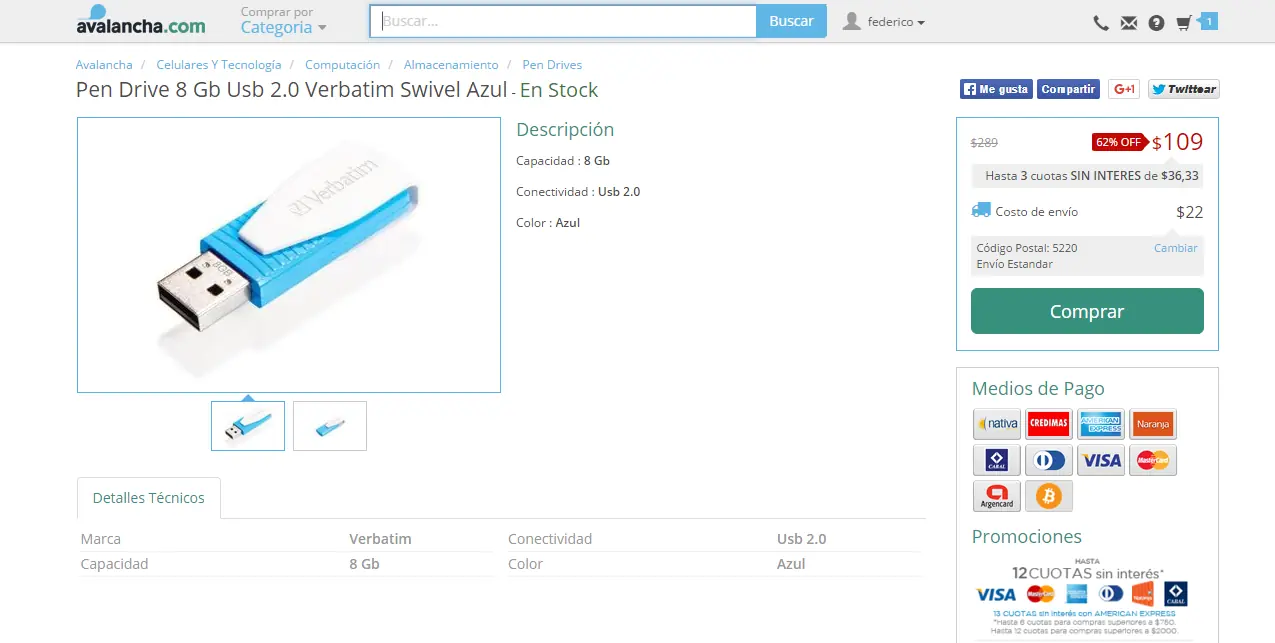
Task: Click the product title Pen Drive 8 Gb
Action: click(x=292, y=90)
